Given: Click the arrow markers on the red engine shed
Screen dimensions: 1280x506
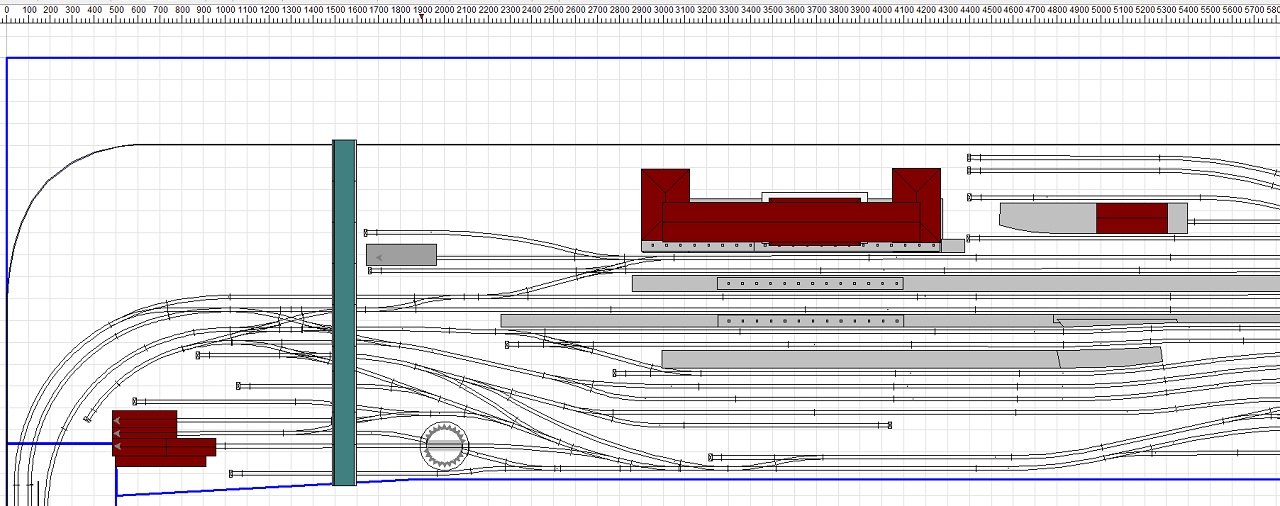Looking at the screenshot, I should pos(118,433).
